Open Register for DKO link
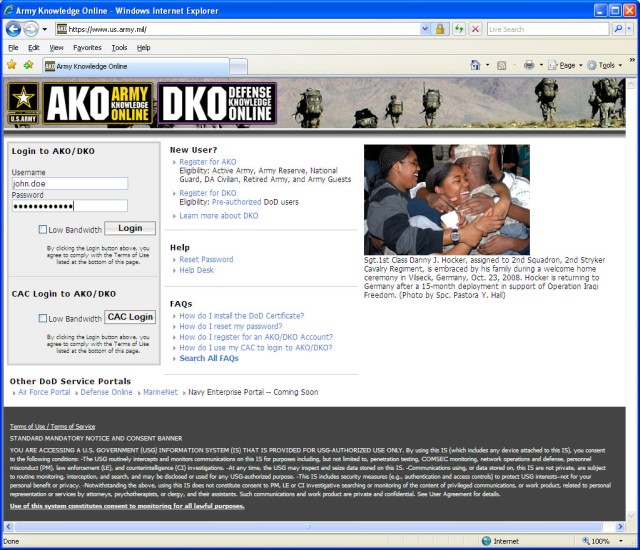Screen dimensions: 640x550 click(x=208, y=193)
